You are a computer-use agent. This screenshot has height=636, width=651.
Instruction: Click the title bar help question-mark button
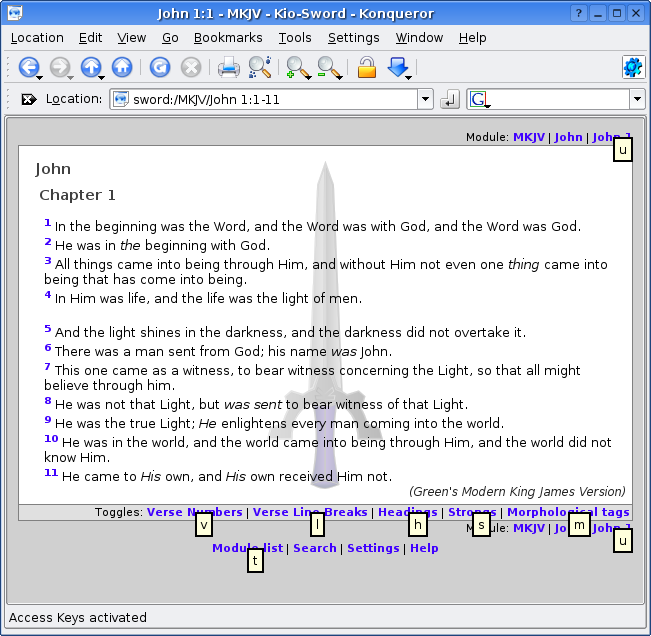[x=579, y=13]
